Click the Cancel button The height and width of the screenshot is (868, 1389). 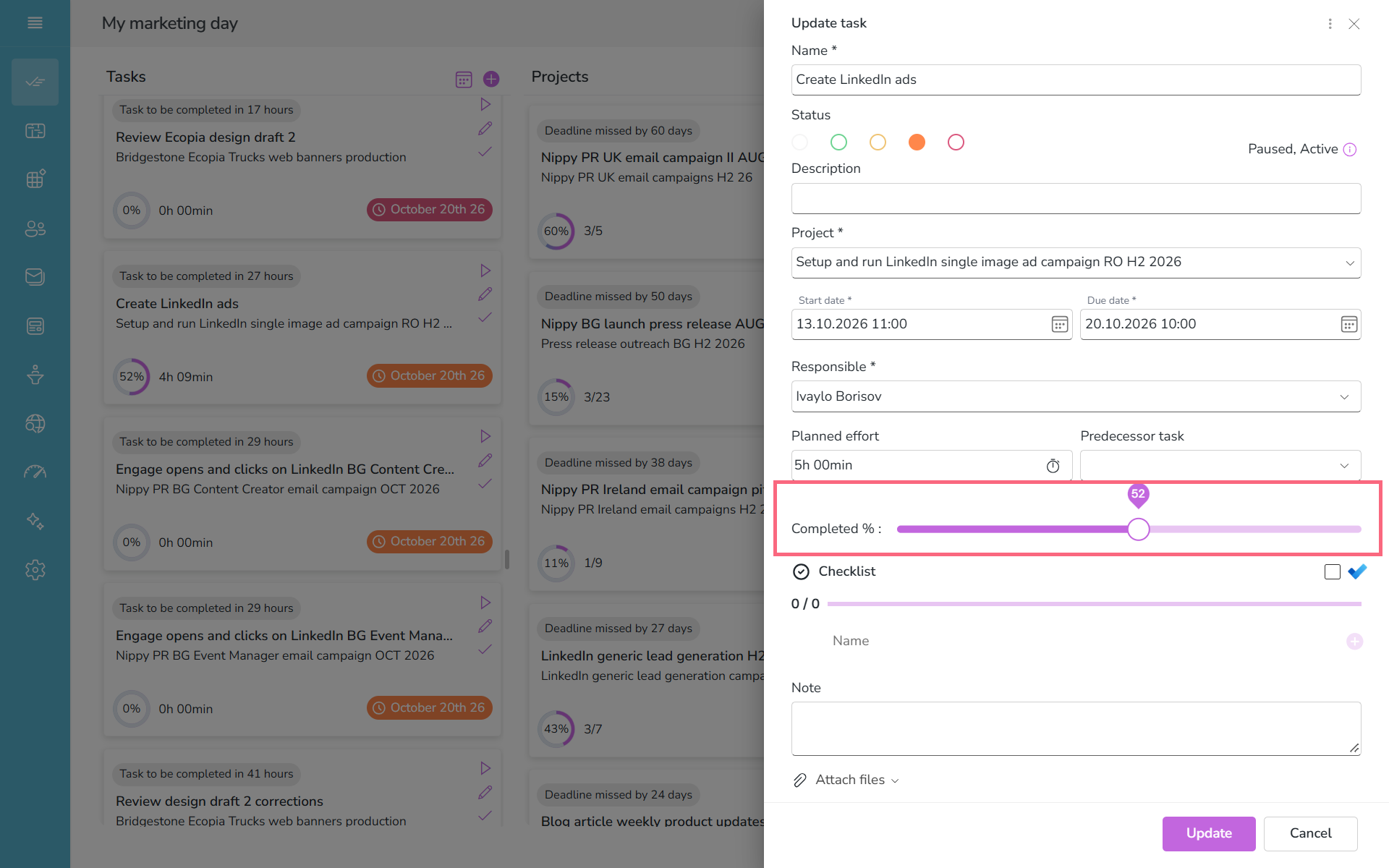[1310, 833]
